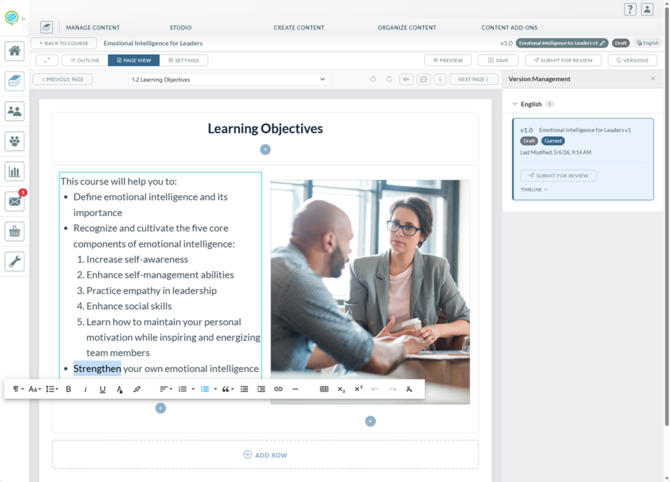Open the Courses book stack icon in sidebar
Image resolution: width=670 pixels, height=482 pixels.
click(15, 81)
